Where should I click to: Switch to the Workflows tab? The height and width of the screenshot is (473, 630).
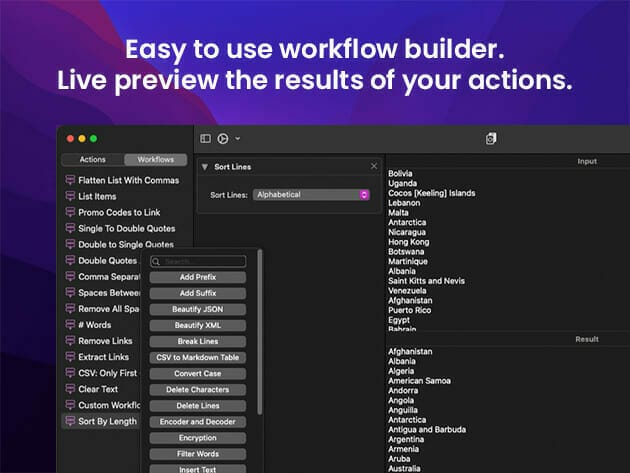point(155,159)
